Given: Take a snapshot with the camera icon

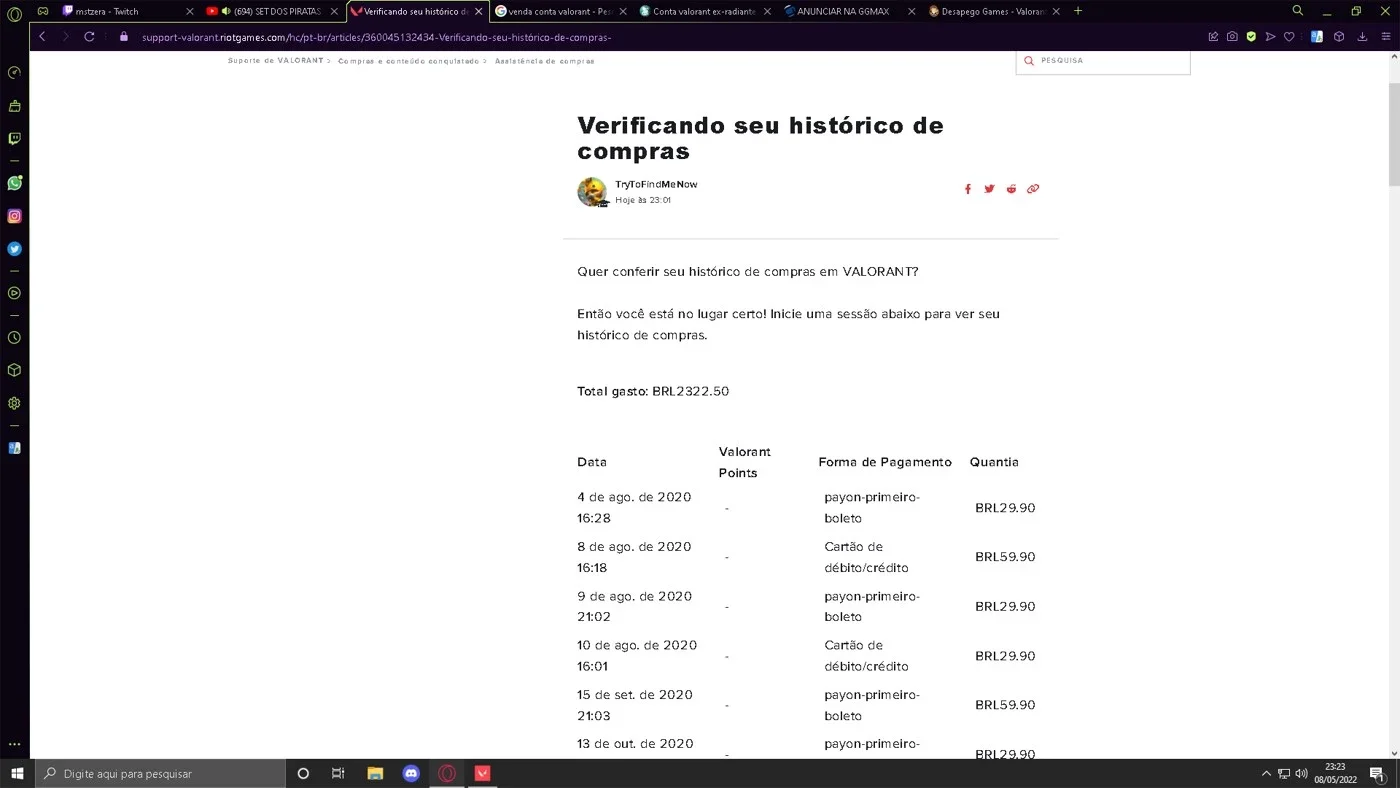Looking at the screenshot, I should pyautogui.click(x=1232, y=37).
